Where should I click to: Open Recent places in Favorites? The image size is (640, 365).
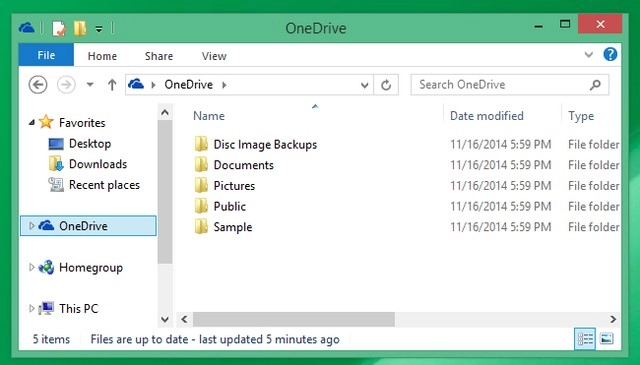(104, 185)
